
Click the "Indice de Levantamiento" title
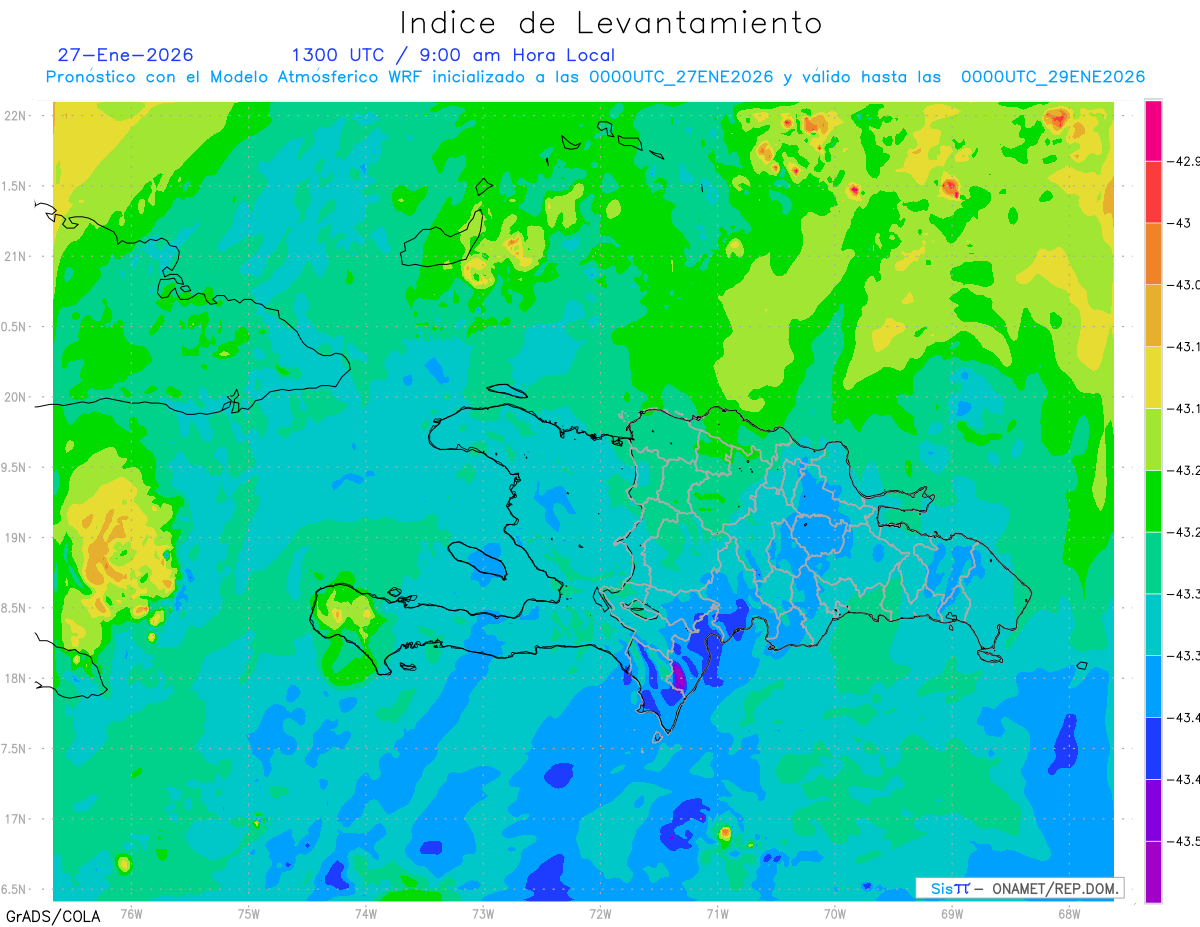(x=611, y=23)
